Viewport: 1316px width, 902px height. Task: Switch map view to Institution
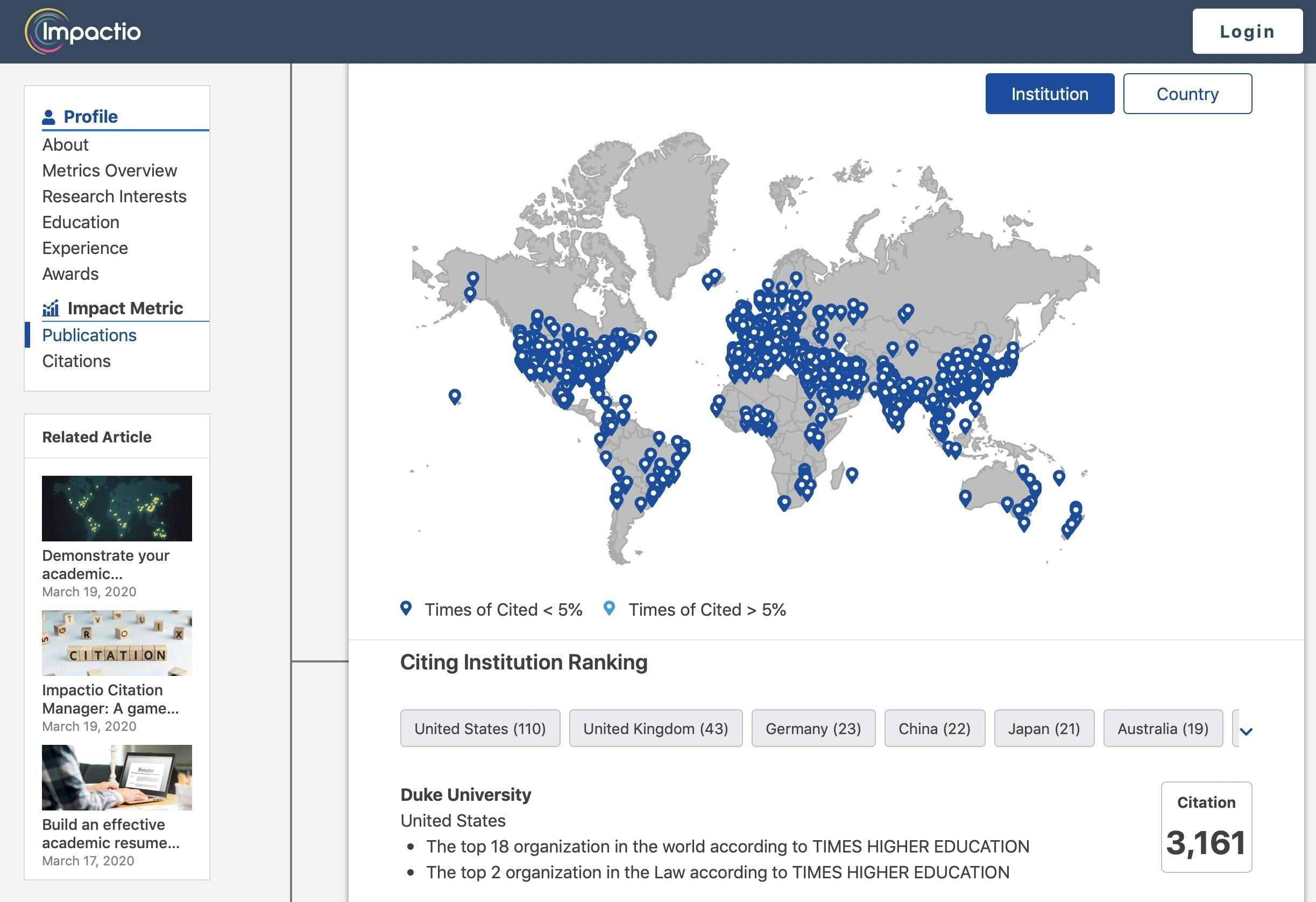1049,94
